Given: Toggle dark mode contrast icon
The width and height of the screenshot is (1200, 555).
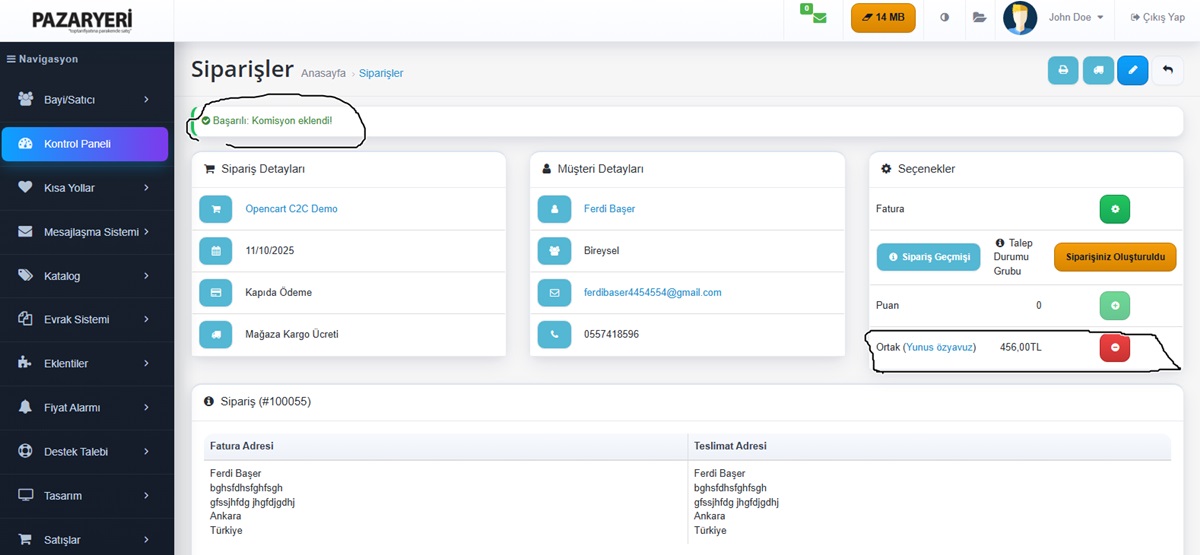Looking at the screenshot, I should (x=945, y=18).
